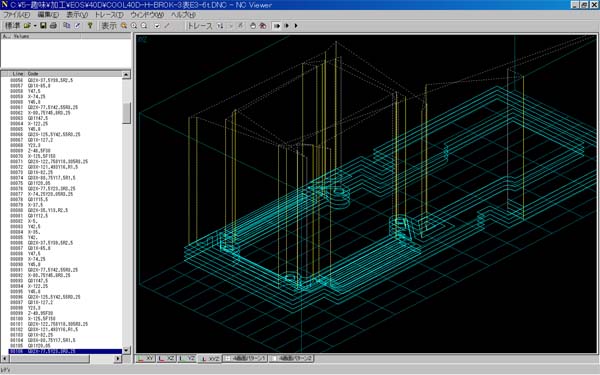The height and width of the screenshot is (375, 600).
Task: Open the dropdown arrow next to the open-folder icon
Action: click(35, 26)
